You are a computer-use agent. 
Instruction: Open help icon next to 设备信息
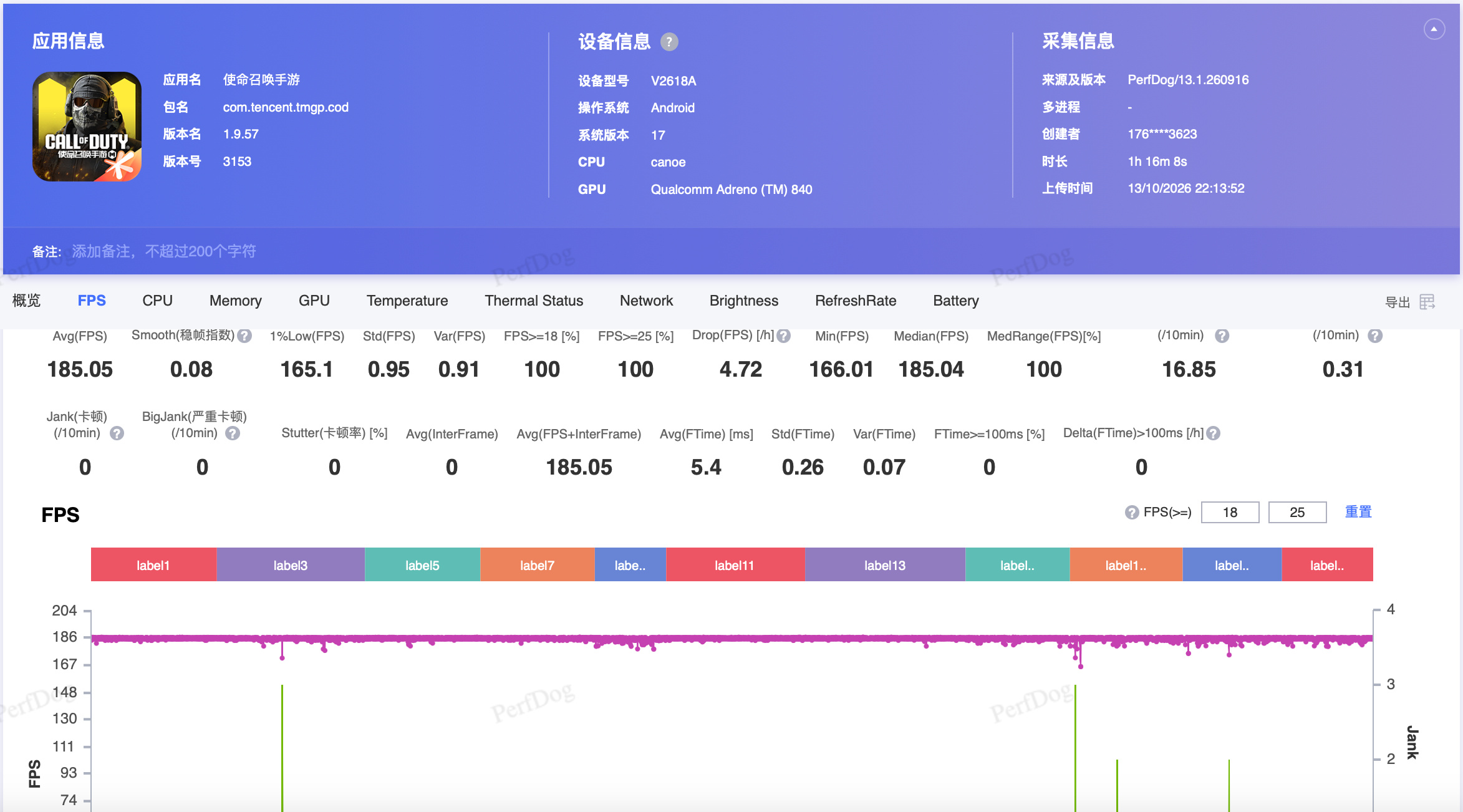pos(669,42)
